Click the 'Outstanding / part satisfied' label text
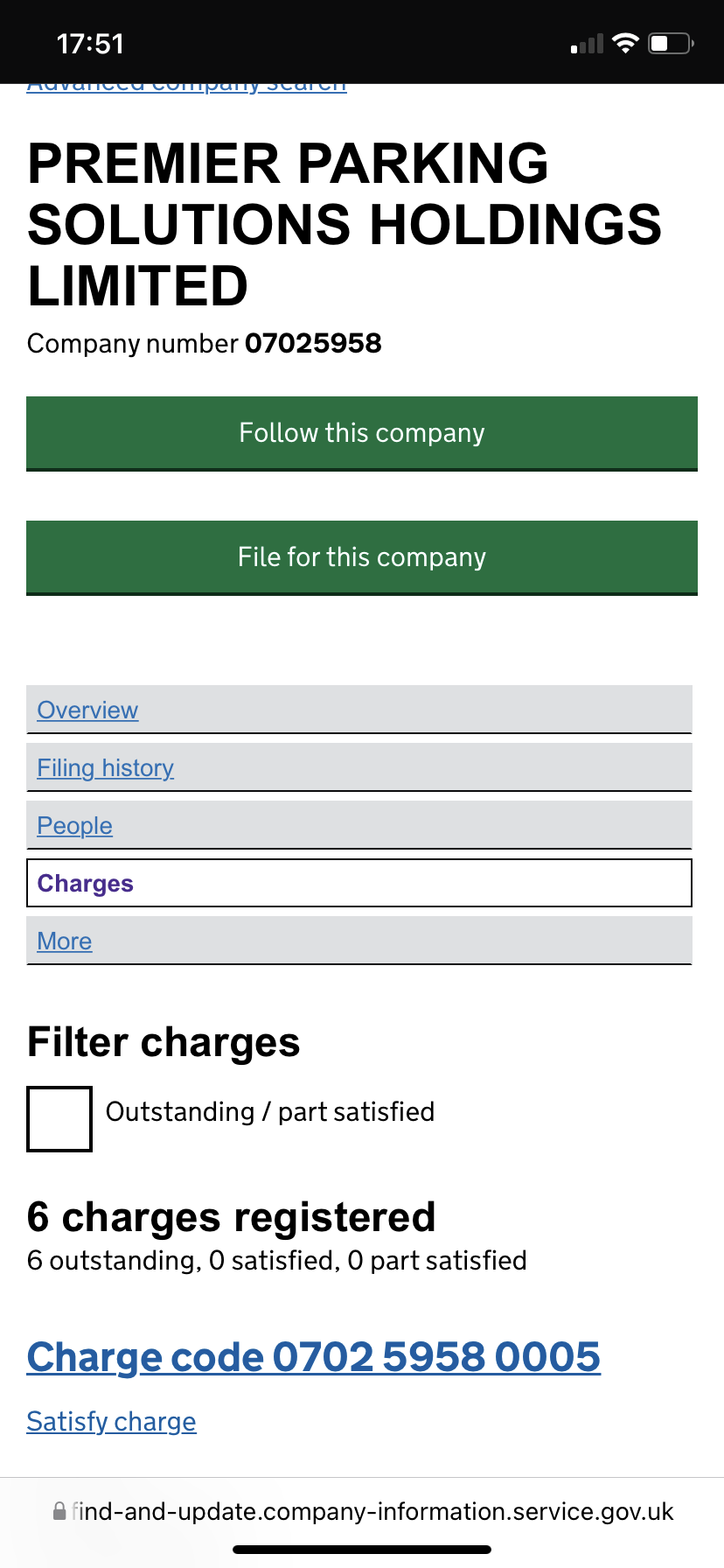Image resolution: width=724 pixels, height=1568 pixels. pos(270,1112)
